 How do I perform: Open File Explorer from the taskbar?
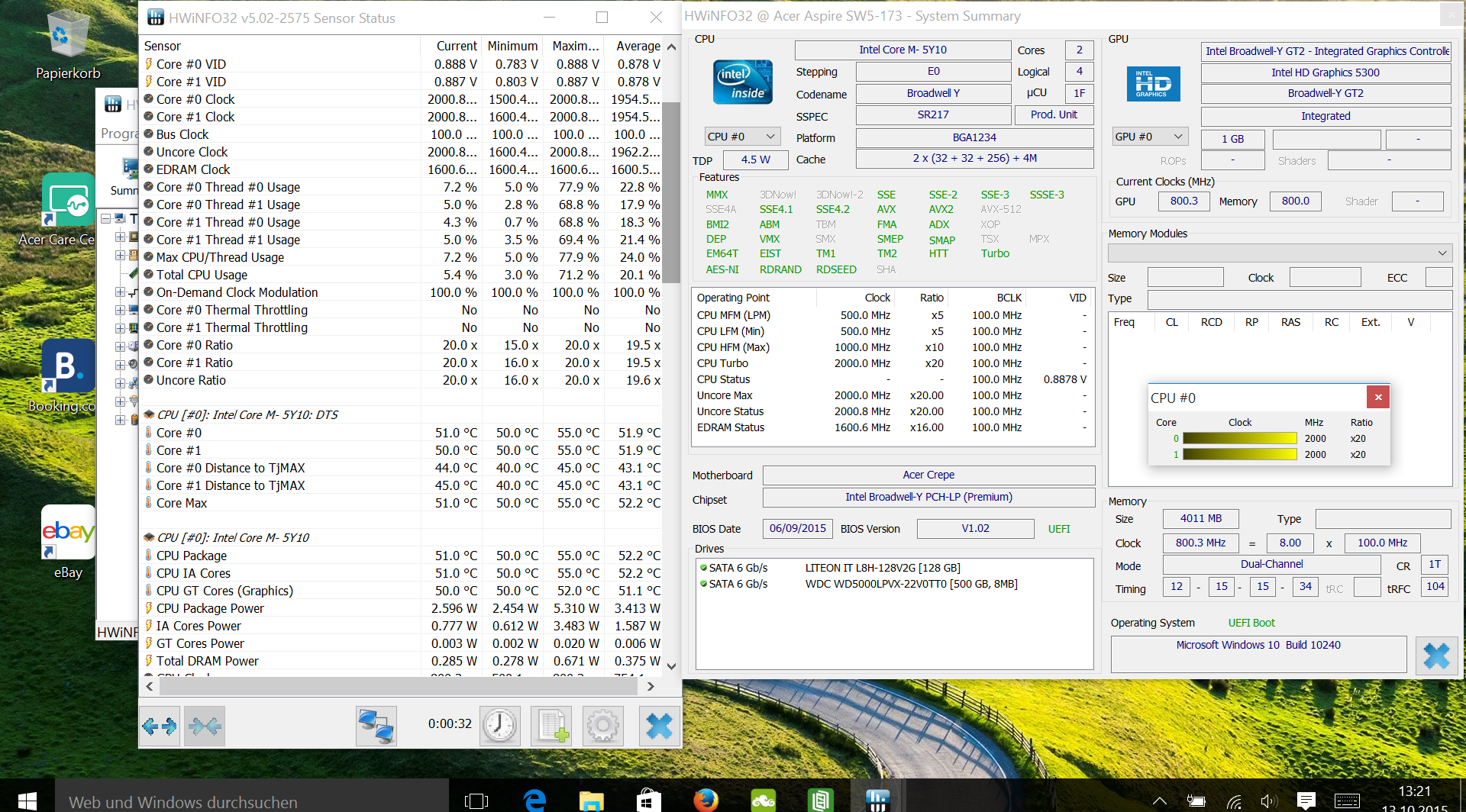[x=591, y=801]
